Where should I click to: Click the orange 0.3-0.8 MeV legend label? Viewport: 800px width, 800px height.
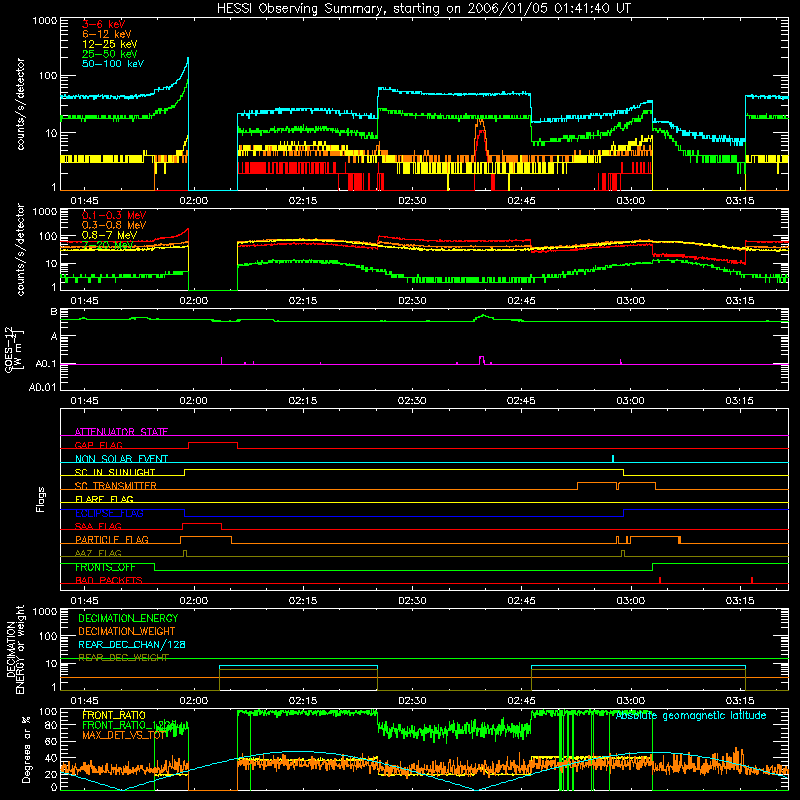(x=114, y=225)
